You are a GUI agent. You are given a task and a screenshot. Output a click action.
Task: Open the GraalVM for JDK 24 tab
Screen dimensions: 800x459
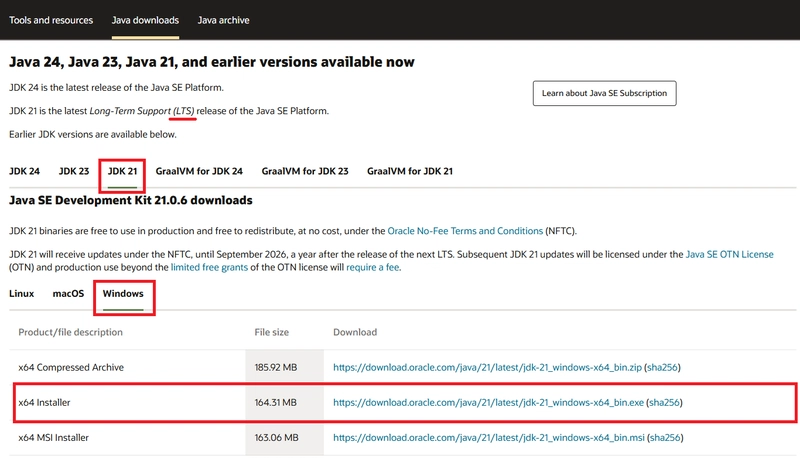click(x=199, y=171)
